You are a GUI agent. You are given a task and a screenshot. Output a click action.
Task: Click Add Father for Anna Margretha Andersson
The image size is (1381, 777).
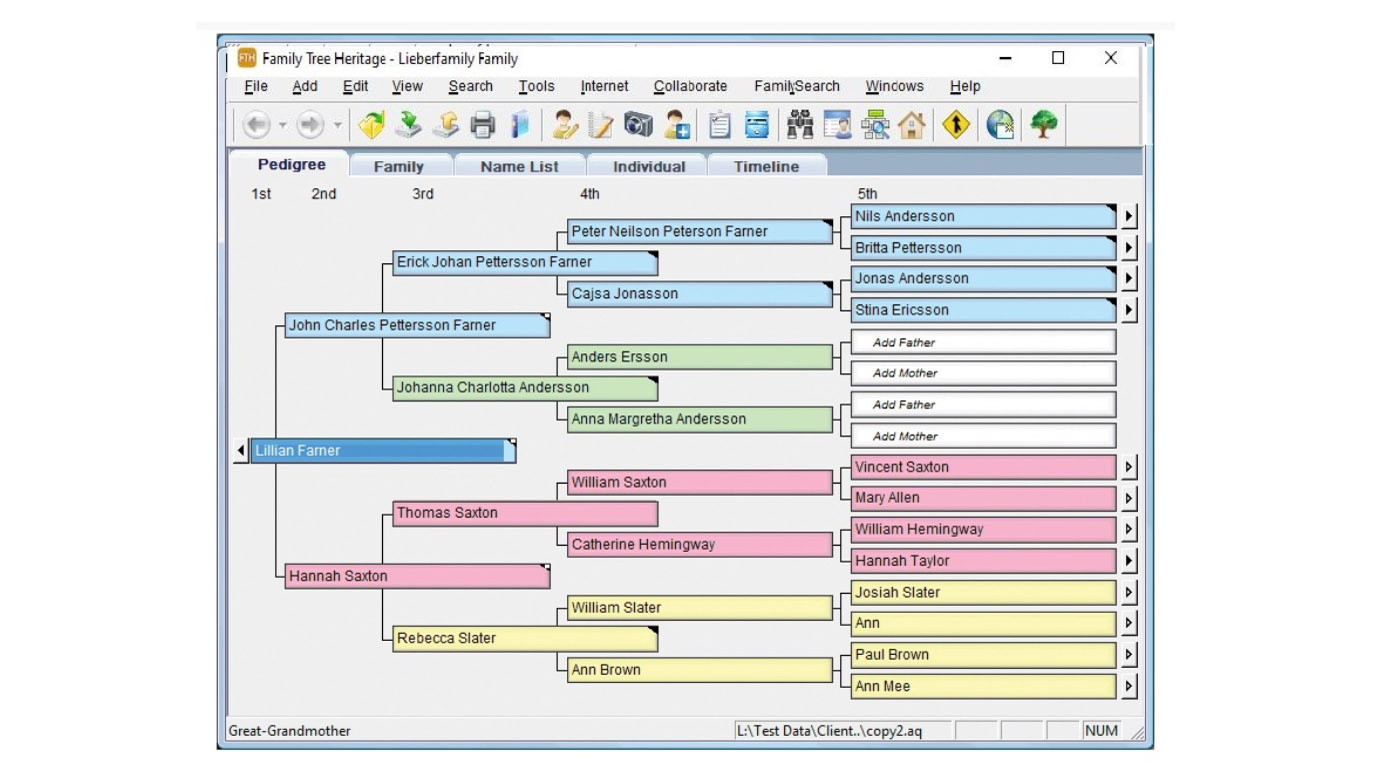point(983,405)
